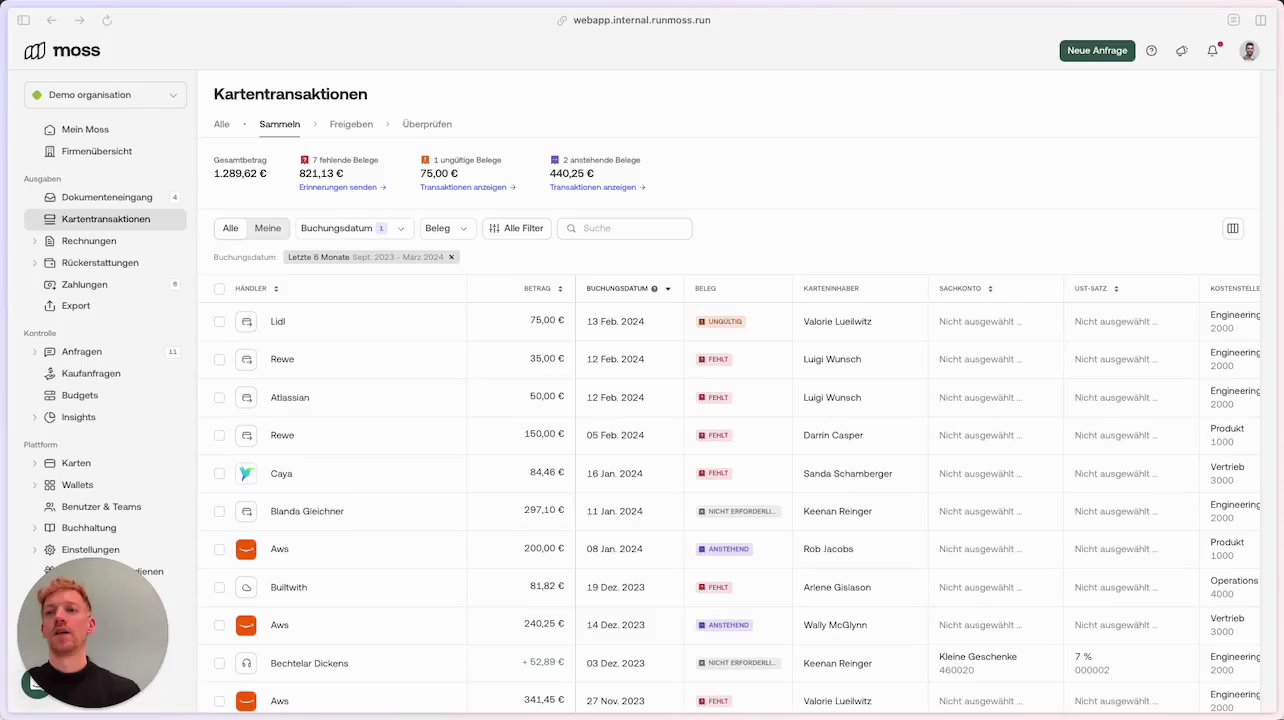
Task: Open Dokumenteneingang in the sidebar
Action: pos(107,197)
